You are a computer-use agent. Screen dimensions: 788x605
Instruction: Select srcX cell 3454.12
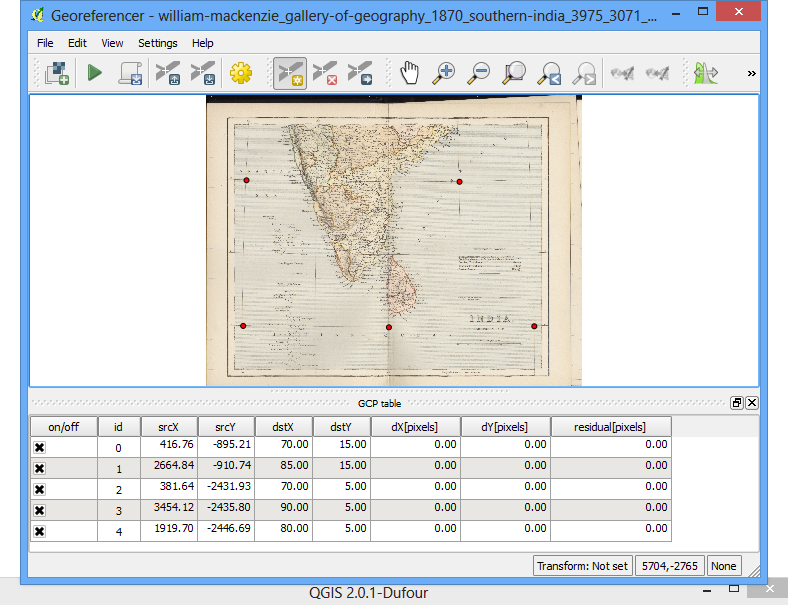click(x=169, y=511)
